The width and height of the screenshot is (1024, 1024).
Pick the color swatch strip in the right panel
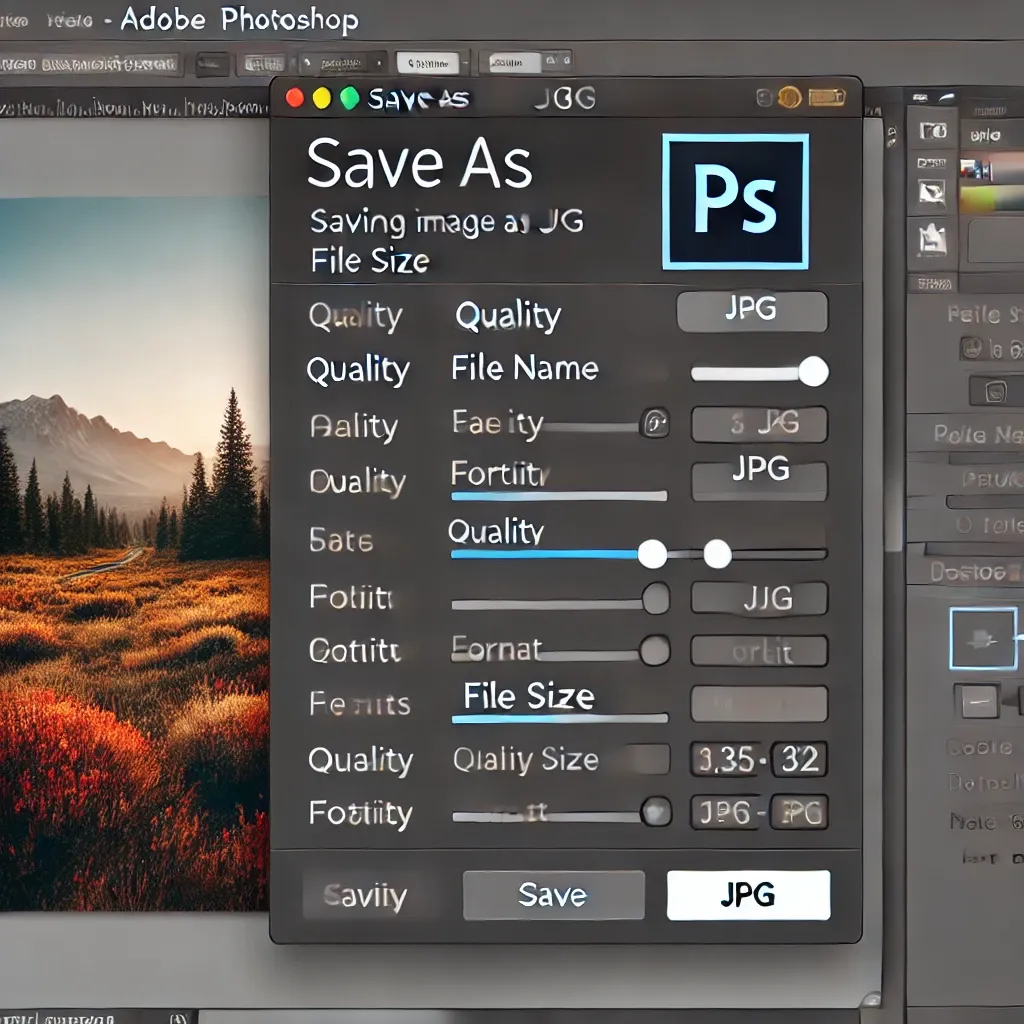click(x=992, y=169)
